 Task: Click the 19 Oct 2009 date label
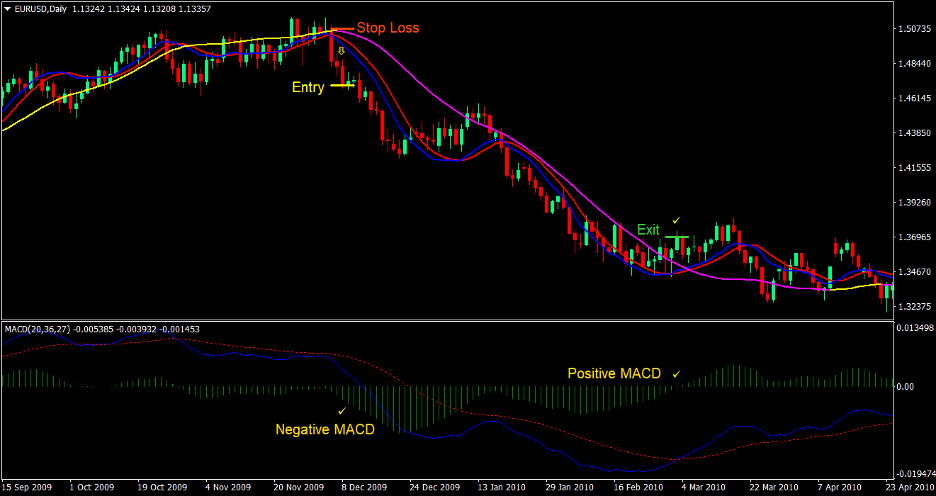pos(162,487)
